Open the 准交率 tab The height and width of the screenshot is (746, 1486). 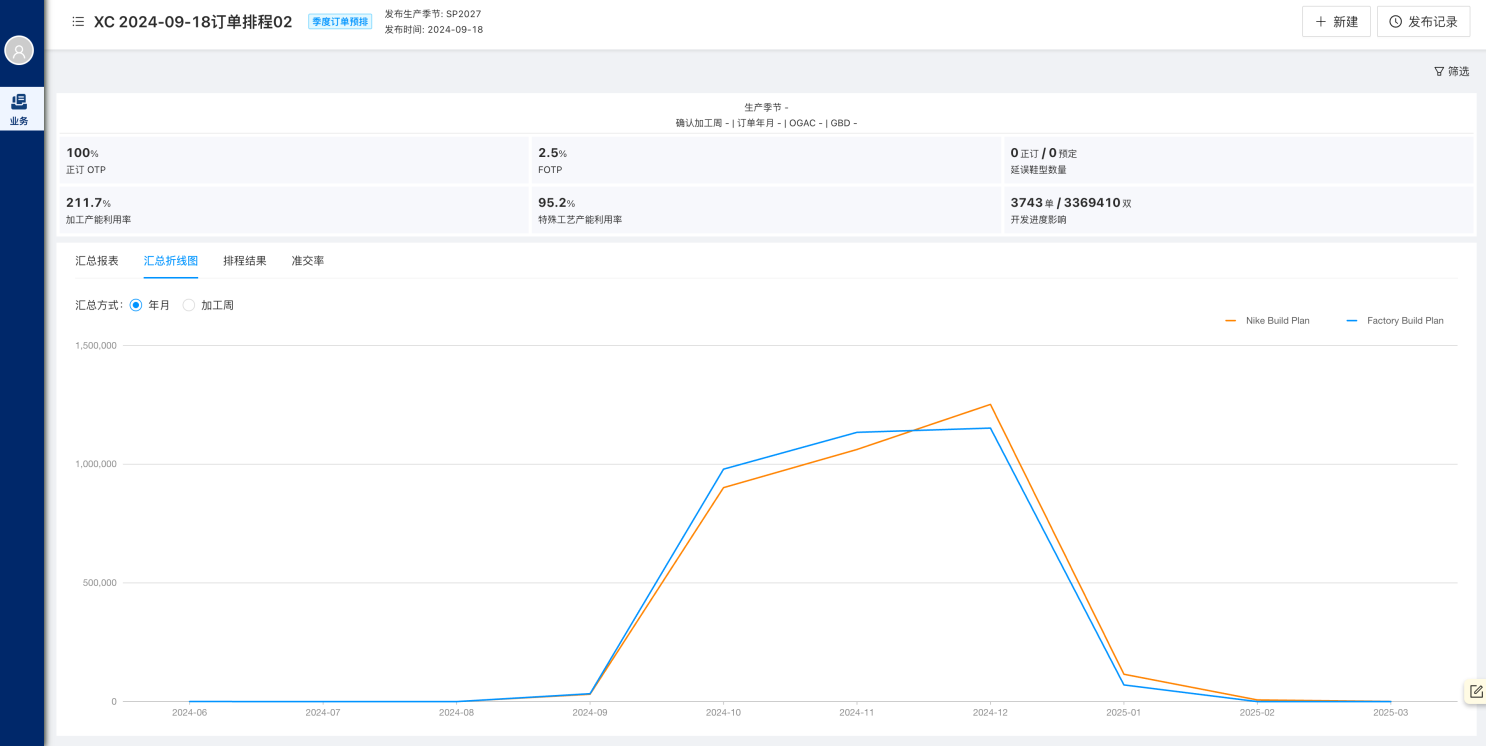(308, 261)
